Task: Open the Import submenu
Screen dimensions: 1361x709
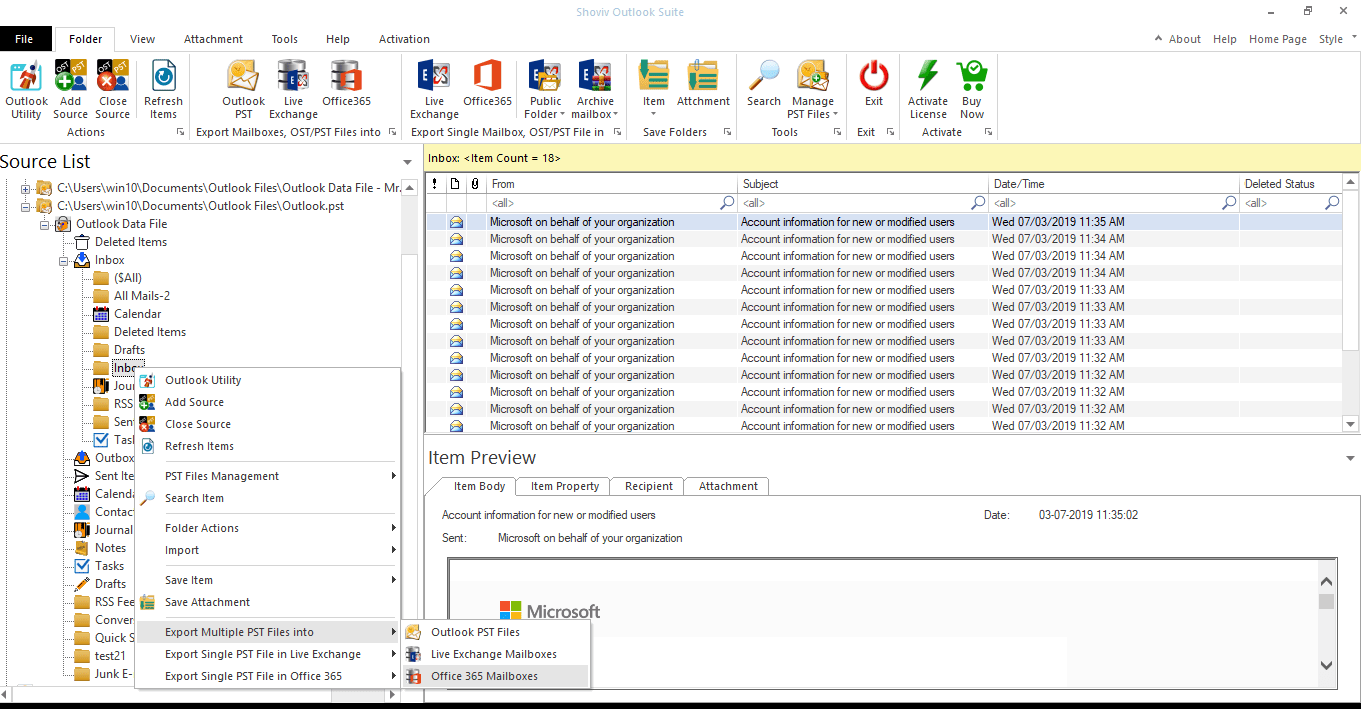Action: pyautogui.click(x=268, y=550)
